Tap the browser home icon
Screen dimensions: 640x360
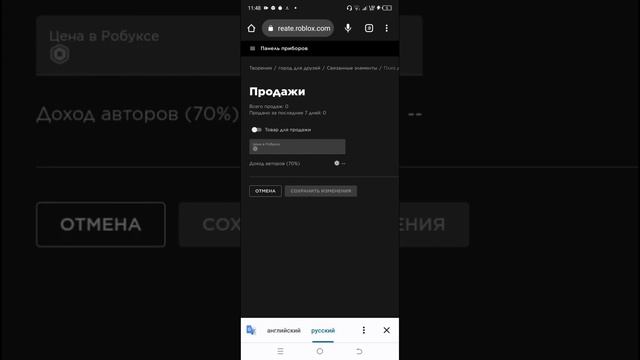click(251, 28)
